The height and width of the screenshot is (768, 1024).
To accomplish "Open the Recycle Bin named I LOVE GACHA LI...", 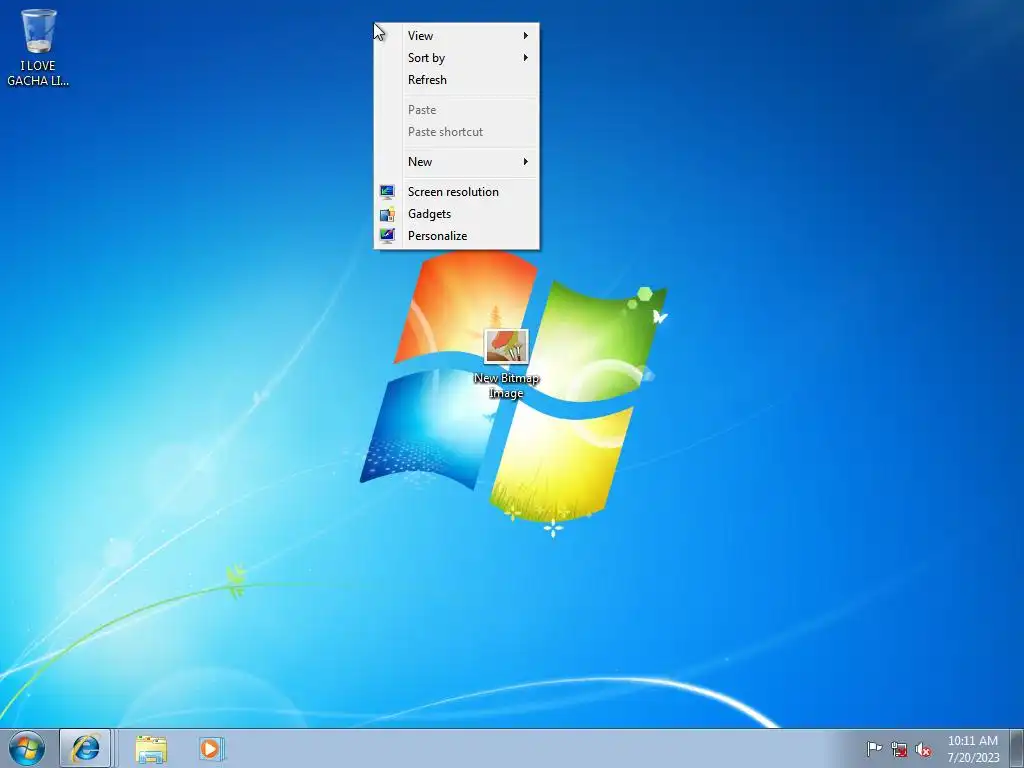I will pyautogui.click(x=38, y=48).
